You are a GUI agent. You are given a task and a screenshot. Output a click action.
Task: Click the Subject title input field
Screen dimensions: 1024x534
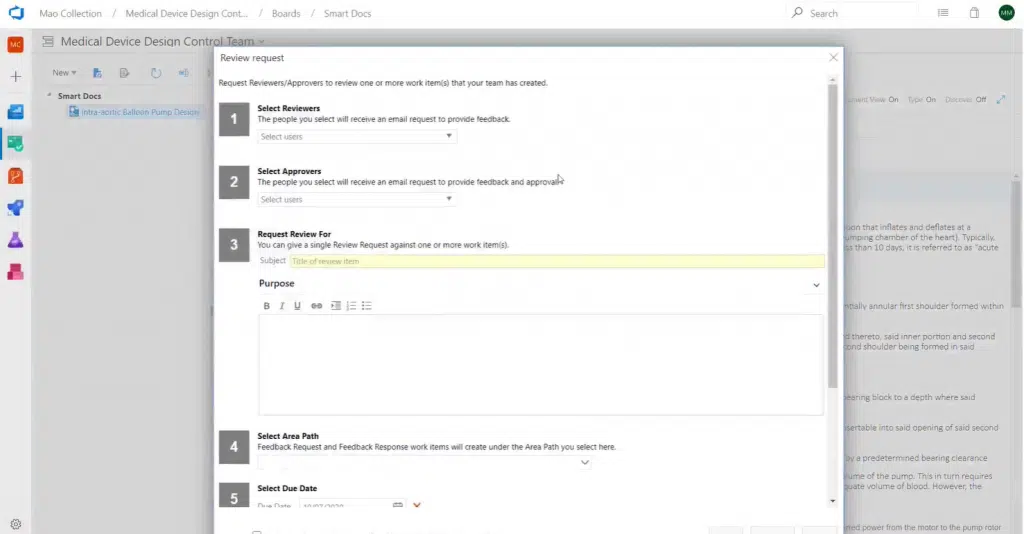coord(556,261)
